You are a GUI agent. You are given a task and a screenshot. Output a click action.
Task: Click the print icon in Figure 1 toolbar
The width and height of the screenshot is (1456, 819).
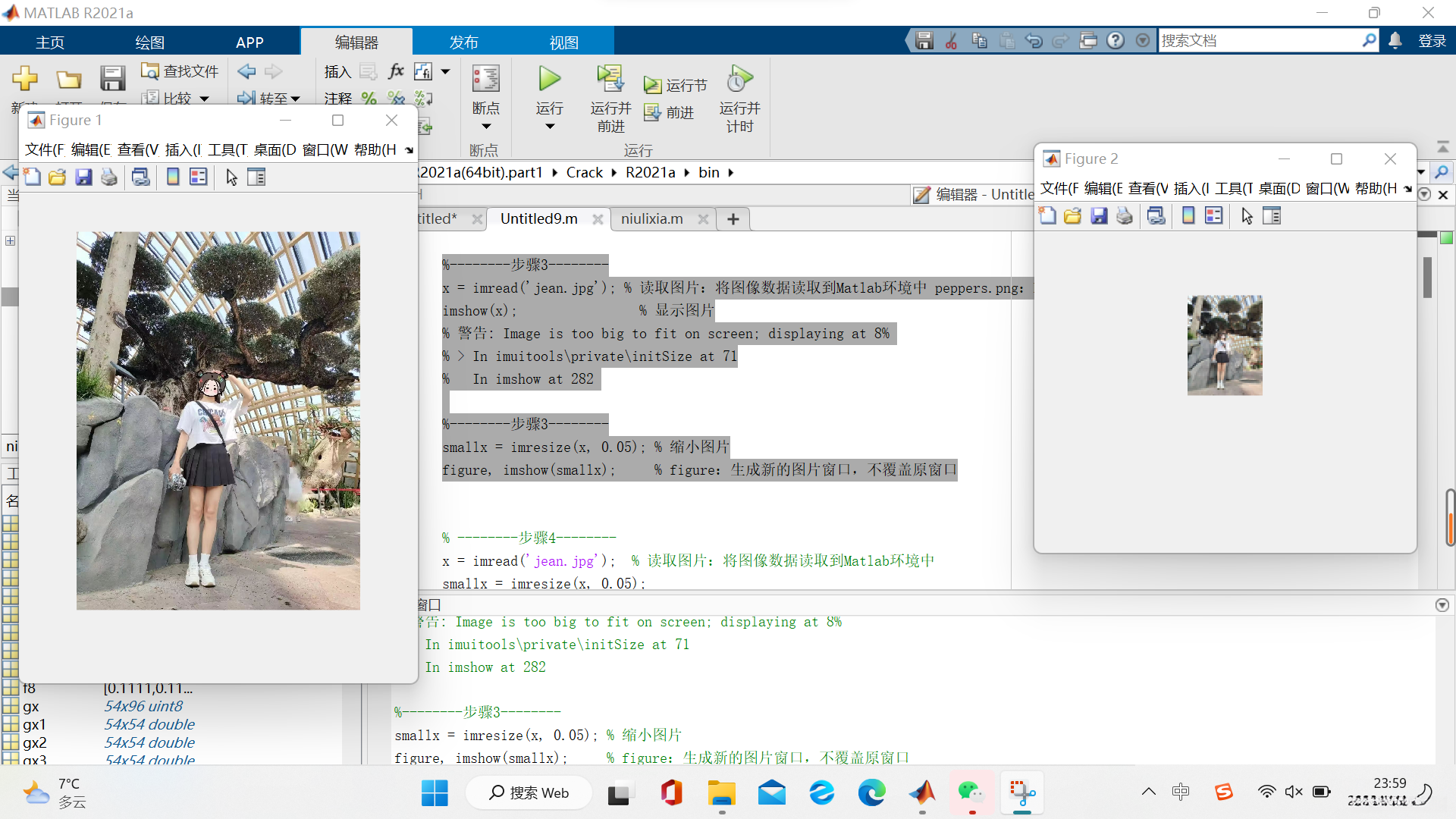pos(109,177)
